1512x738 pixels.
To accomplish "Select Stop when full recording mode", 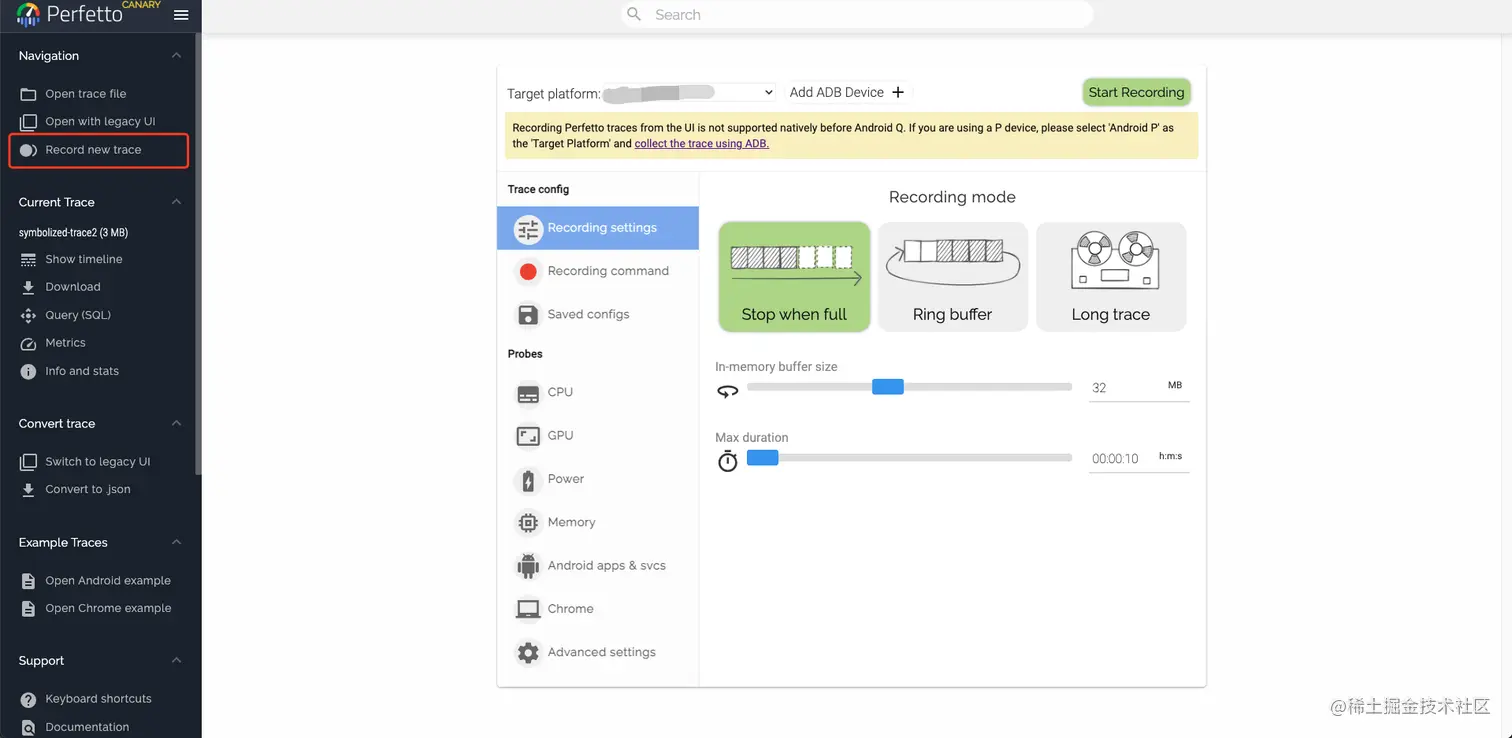I will click(794, 277).
